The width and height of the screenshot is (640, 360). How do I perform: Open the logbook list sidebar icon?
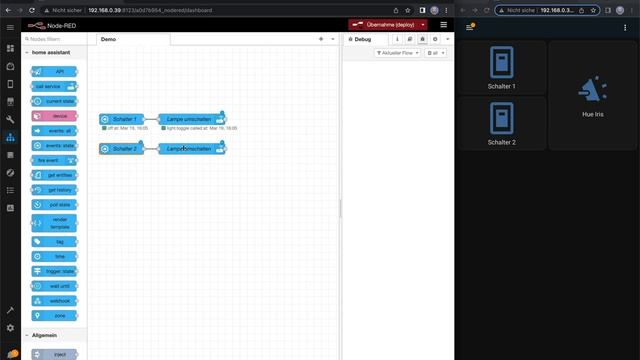[x=10, y=191]
